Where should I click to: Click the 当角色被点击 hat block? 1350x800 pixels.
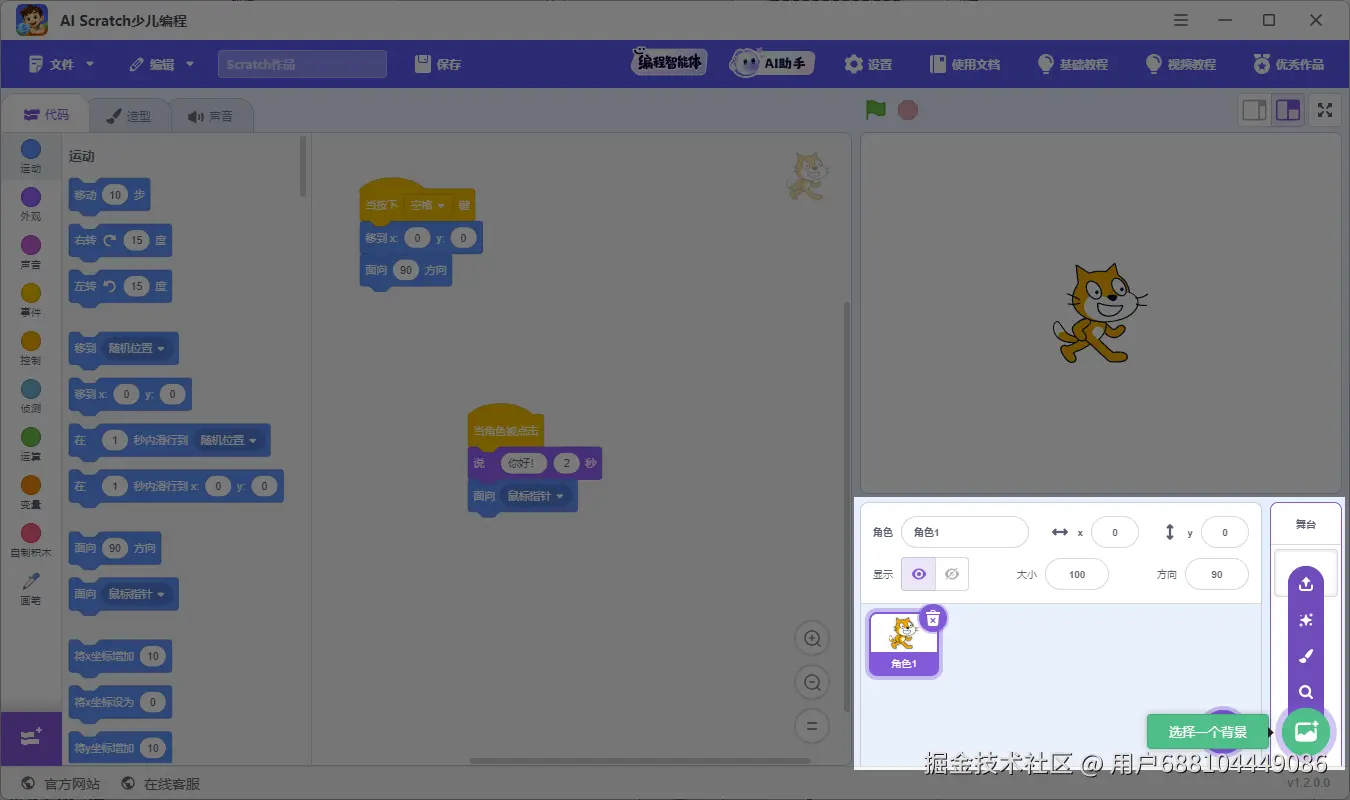pyautogui.click(x=506, y=426)
